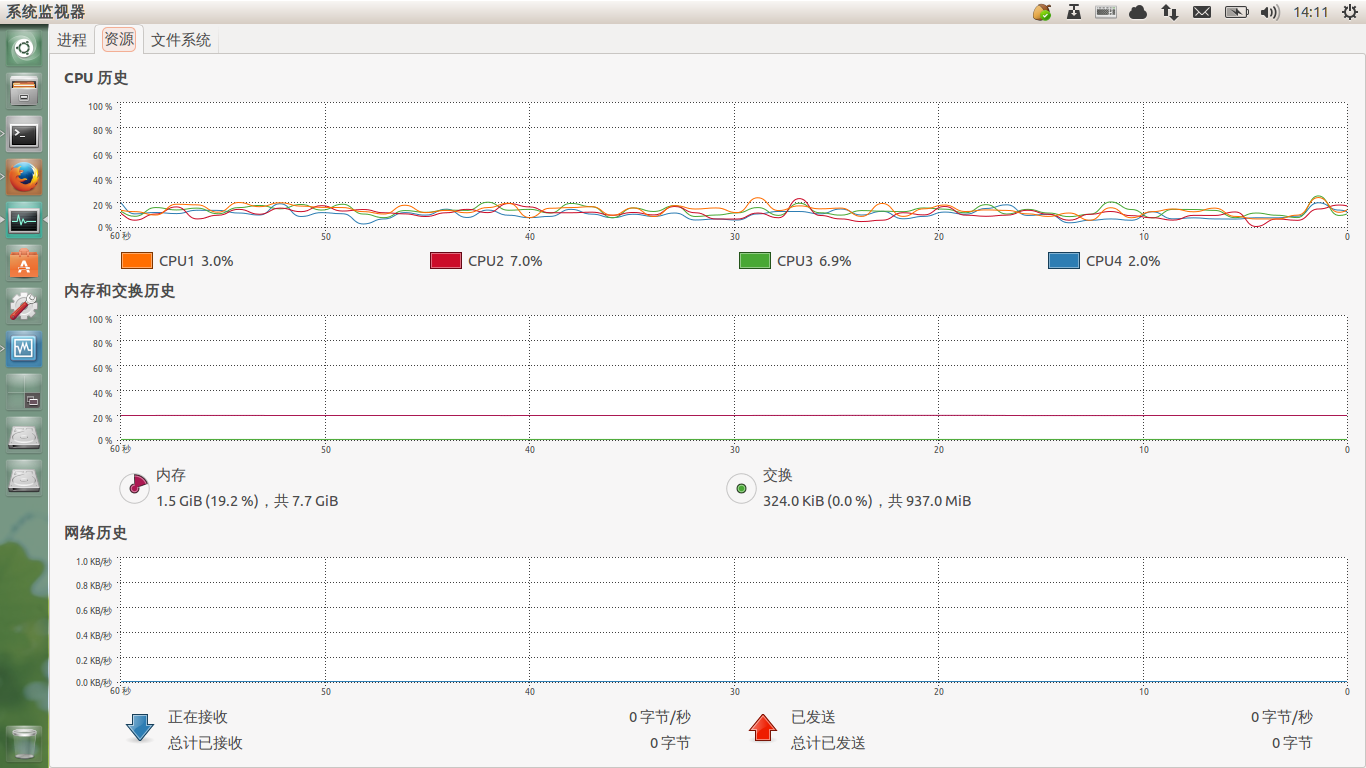Open the sound volume indicator
This screenshot has height=768, width=1366.
pyautogui.click(x=1270, y=12)
